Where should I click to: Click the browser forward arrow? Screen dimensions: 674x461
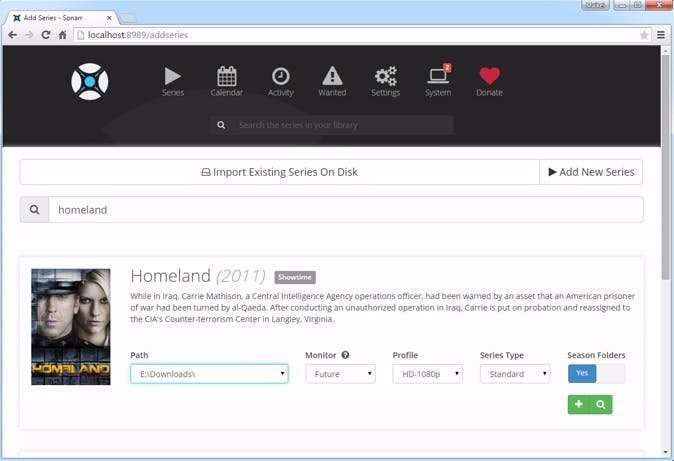[29, 35]
